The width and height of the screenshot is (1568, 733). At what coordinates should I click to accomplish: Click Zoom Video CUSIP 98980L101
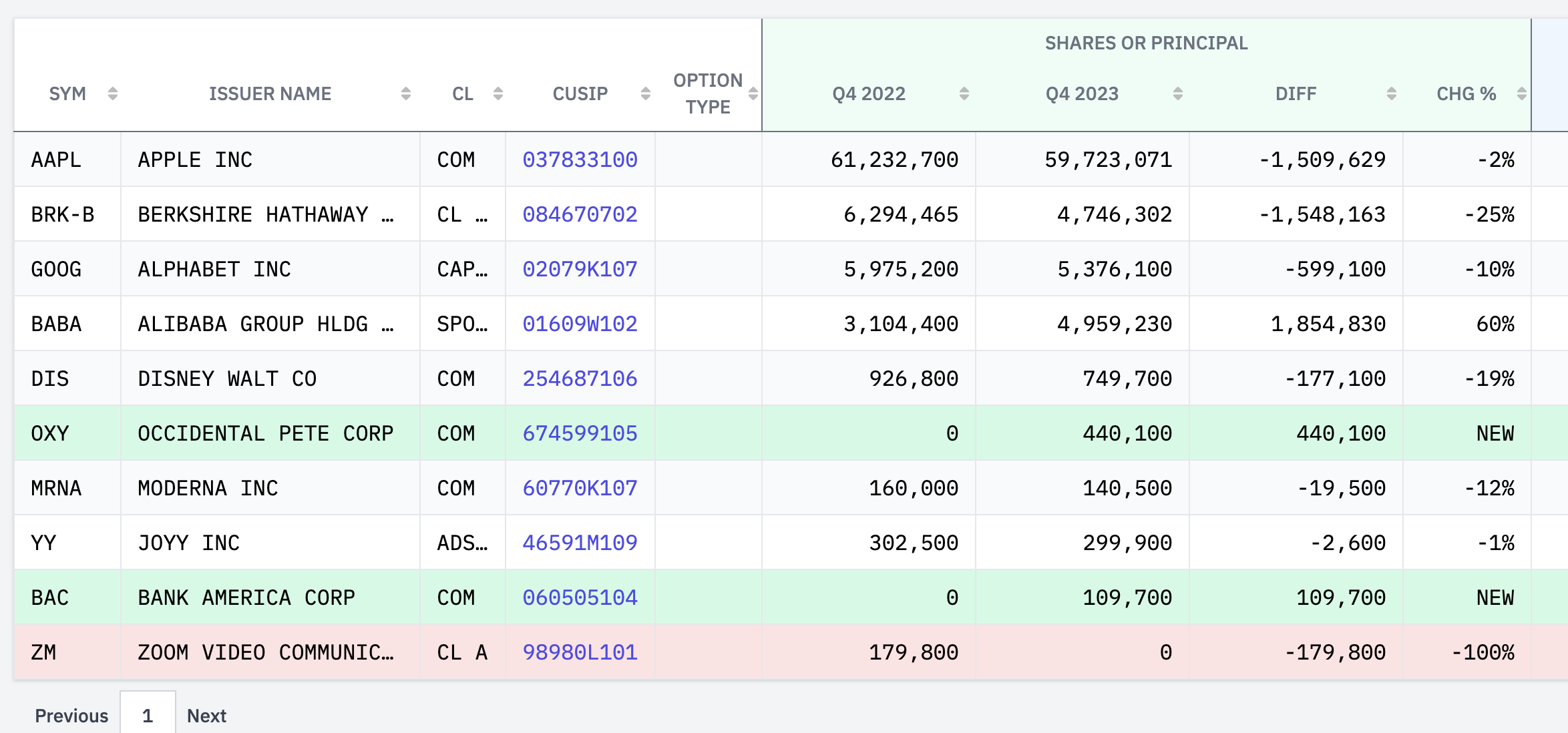pyautogui.click(x=580, y=652)
